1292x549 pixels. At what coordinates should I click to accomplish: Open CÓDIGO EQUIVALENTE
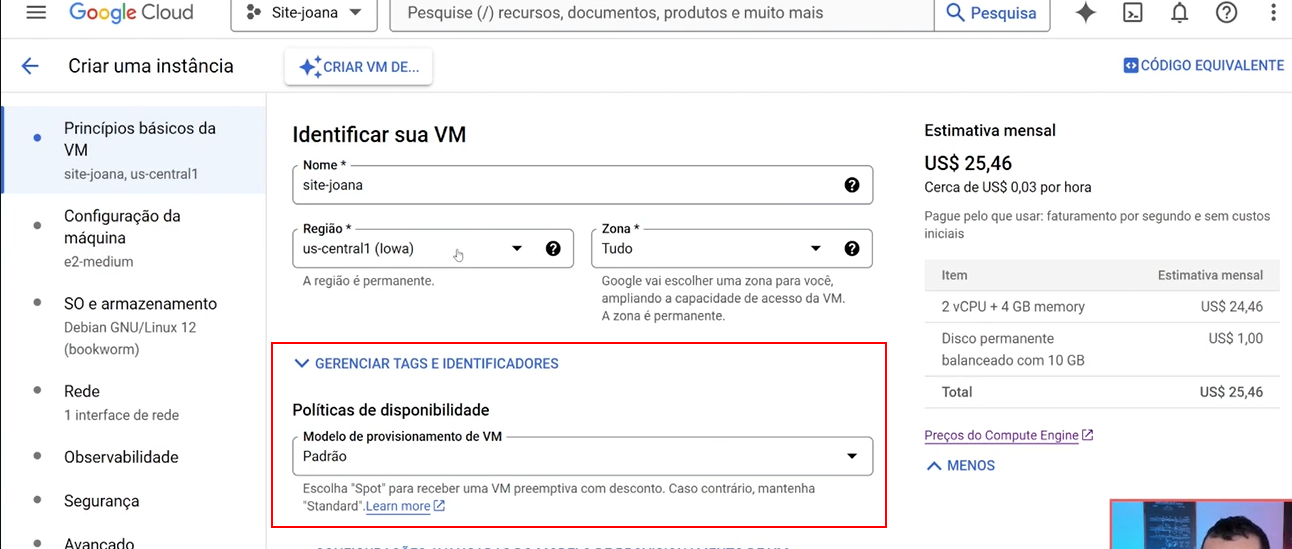1203,65
